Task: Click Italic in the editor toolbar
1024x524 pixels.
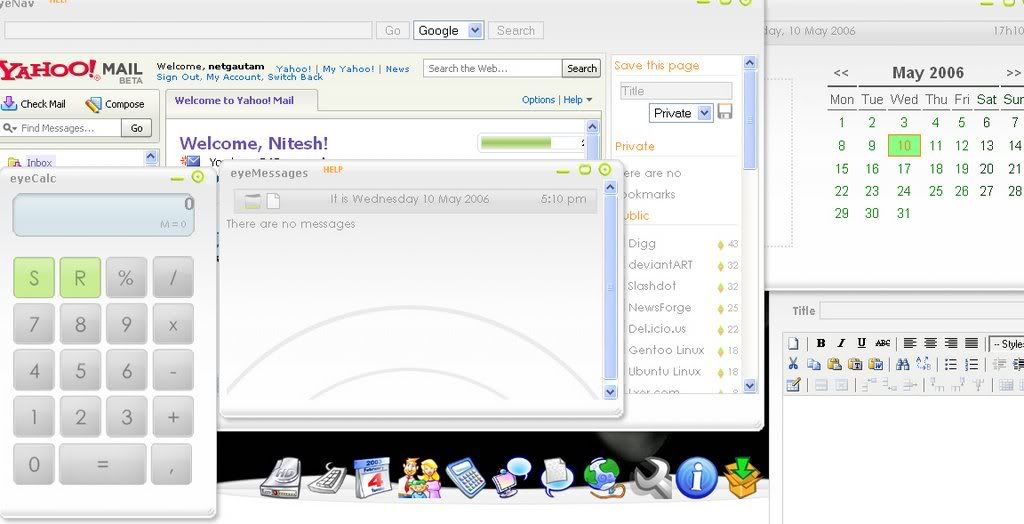Action: coord(841,343)
